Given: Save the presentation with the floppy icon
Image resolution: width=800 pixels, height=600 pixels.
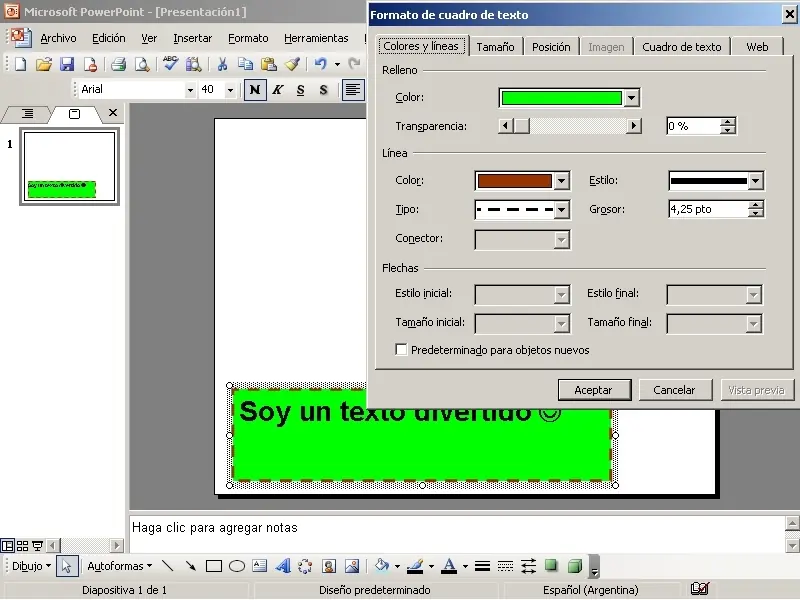Looking at the screenshot, I should (67, 64).
